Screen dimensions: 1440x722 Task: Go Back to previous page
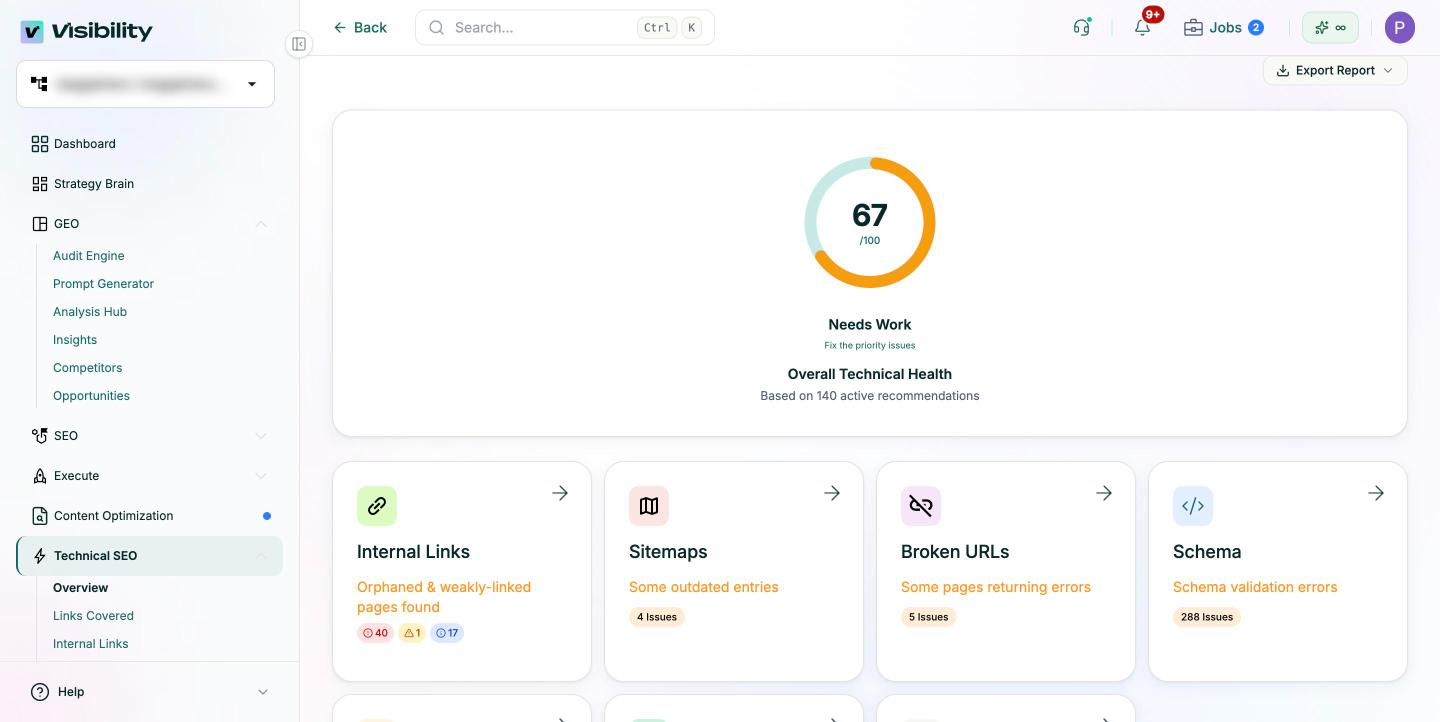[x=360, y=27]
